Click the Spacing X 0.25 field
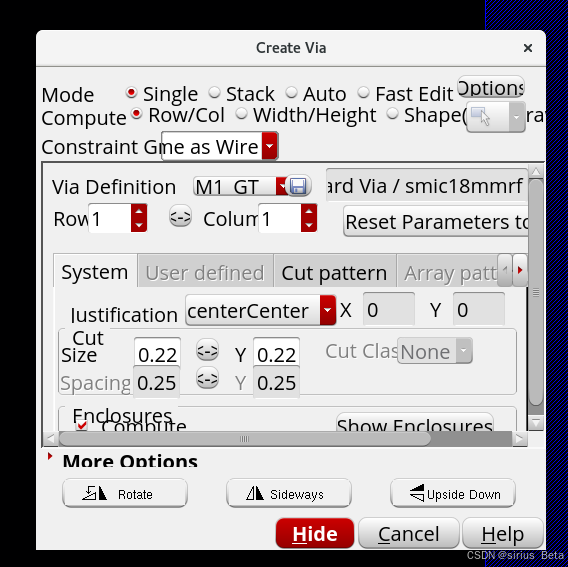This screenshot has height=567, width=568. click(156, 382)
